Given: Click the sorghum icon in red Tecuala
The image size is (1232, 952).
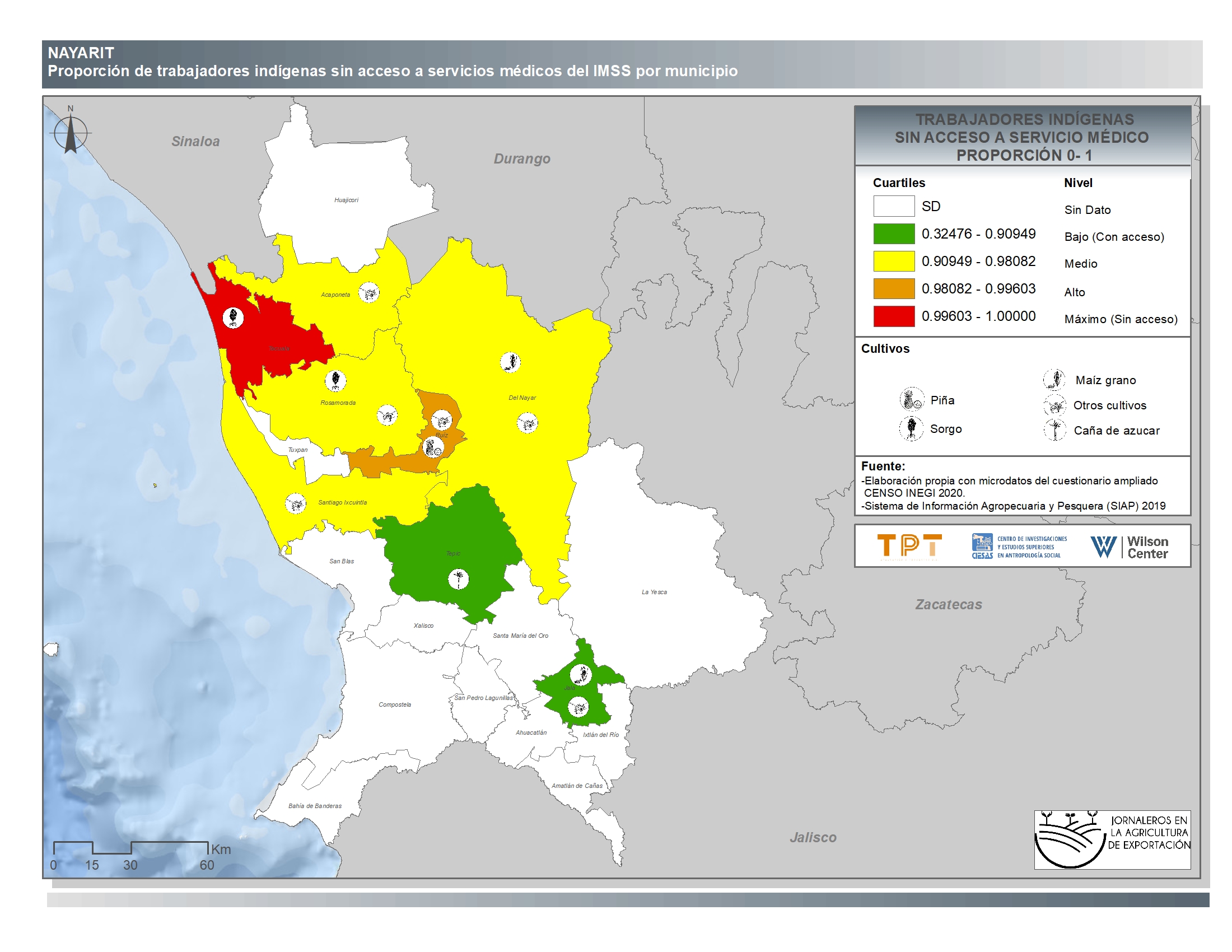Looking at the screenshot, I should pos(233,318).
